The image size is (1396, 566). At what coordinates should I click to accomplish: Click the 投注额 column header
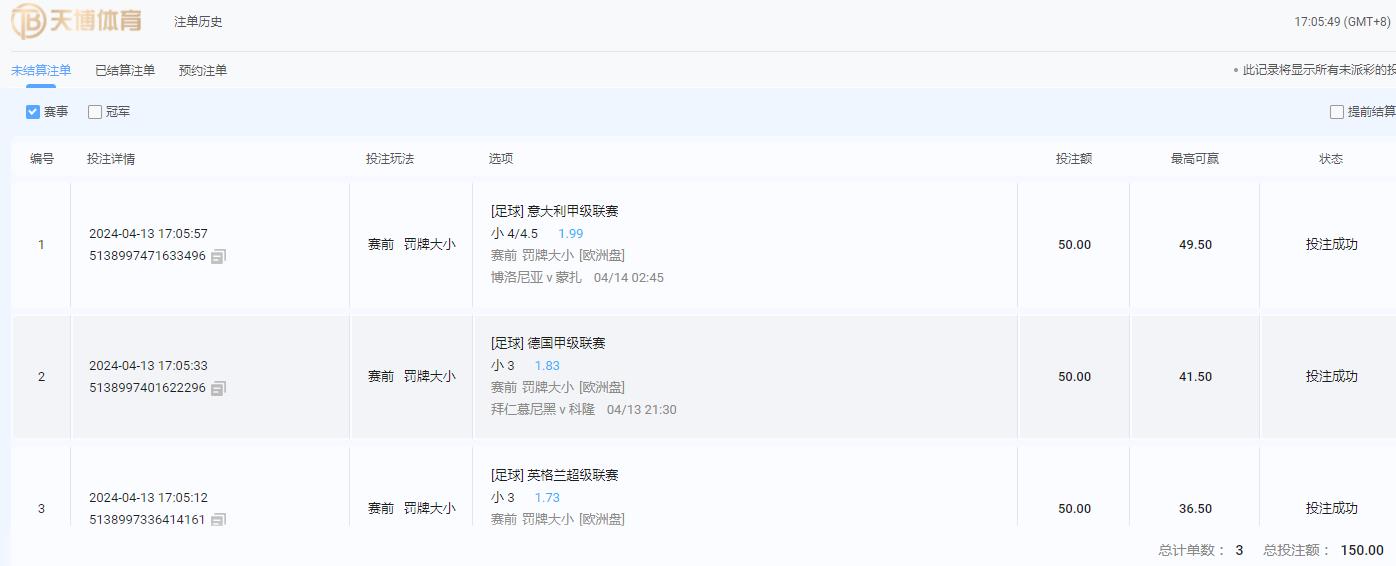1074,159
